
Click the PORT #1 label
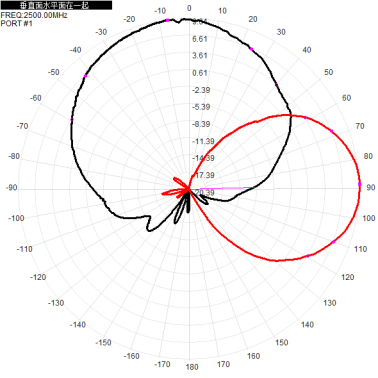(x=17, y=23)
